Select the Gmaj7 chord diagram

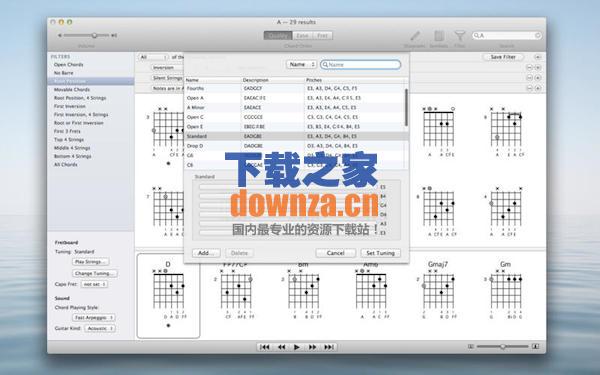click(438, 291)
